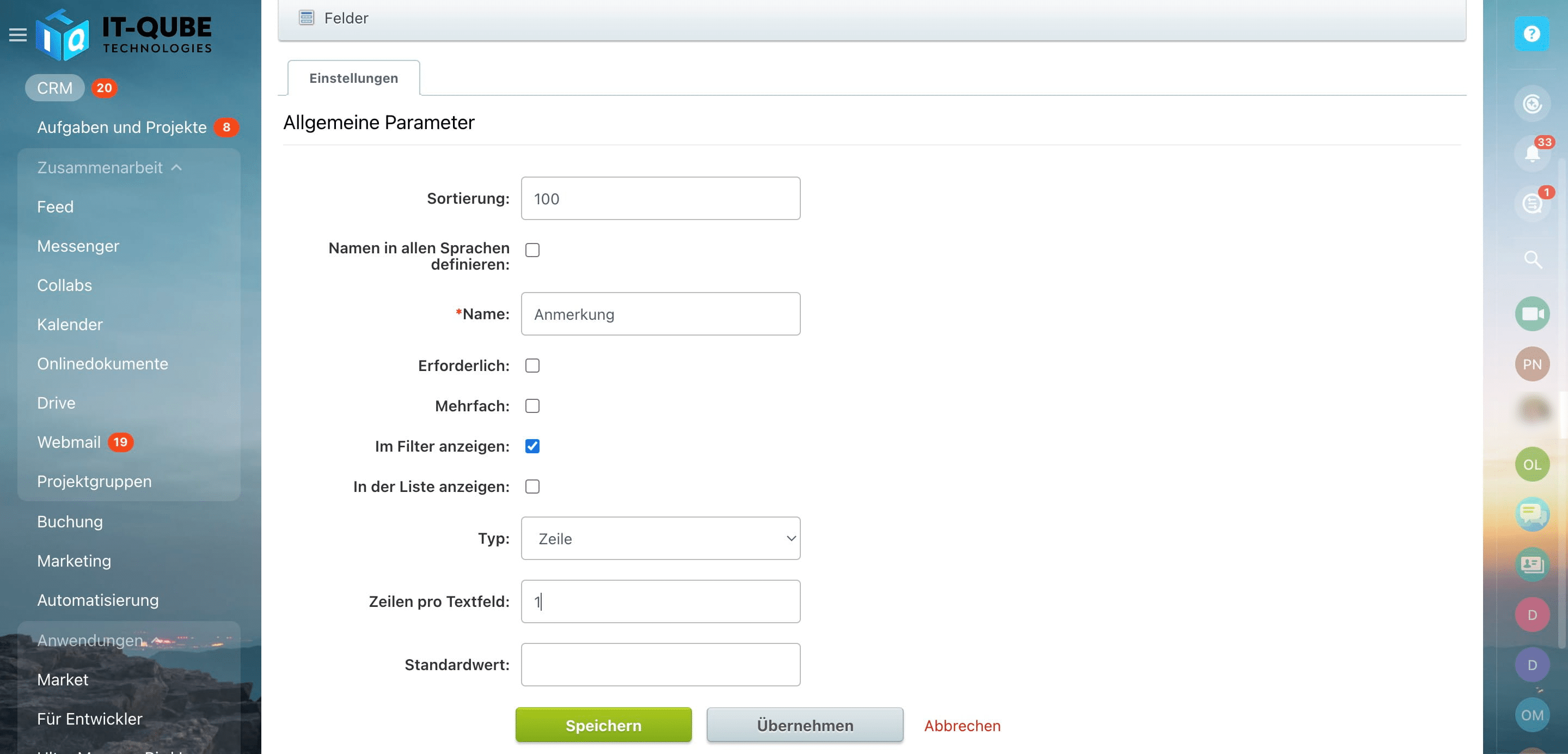The width and height of the screenshot is (1568, 754).
Task: Click inside the Standardwert input field
Action: pos(660,665)
